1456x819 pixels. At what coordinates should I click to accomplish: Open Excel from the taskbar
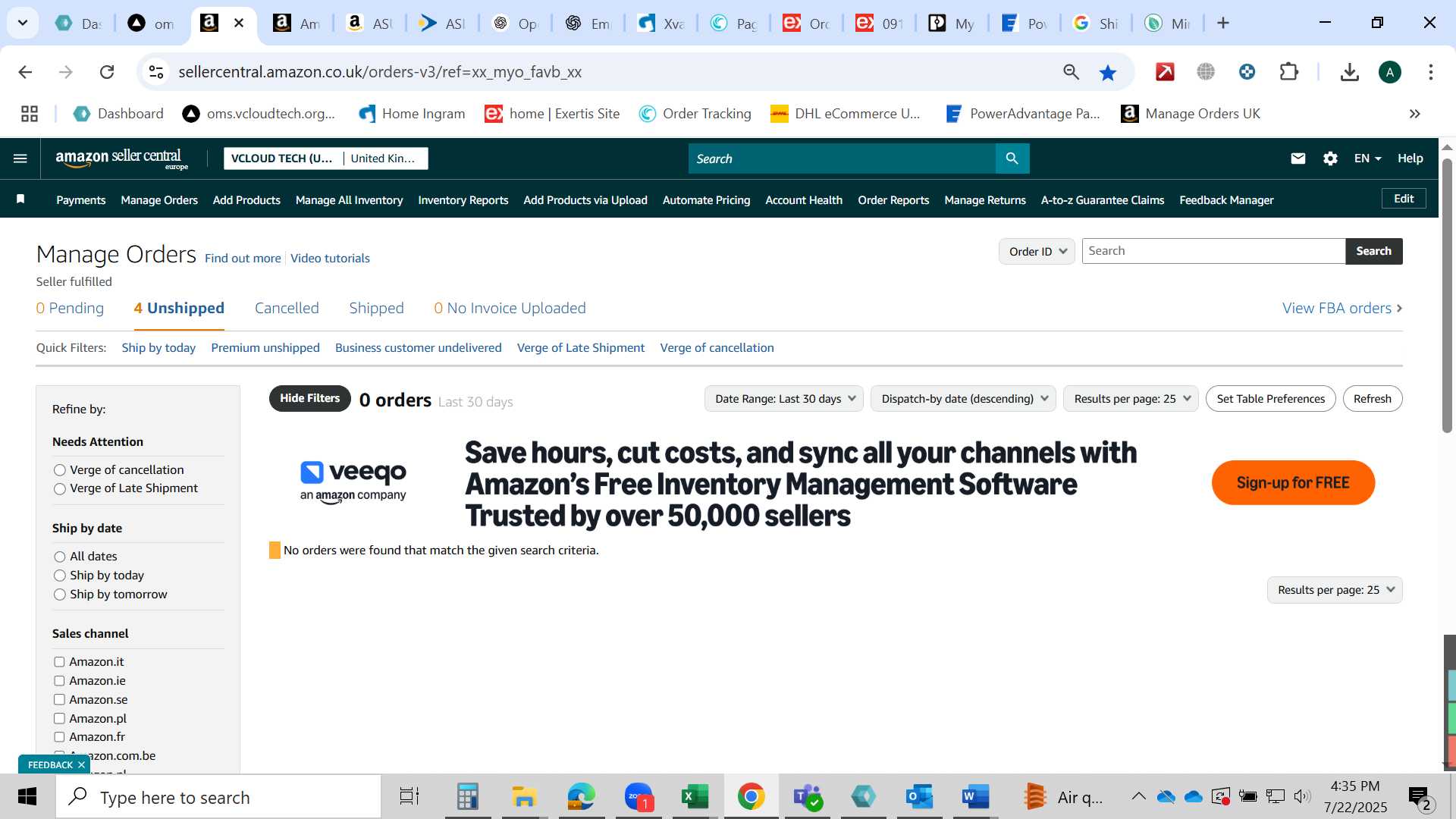(x=694, y=797)
